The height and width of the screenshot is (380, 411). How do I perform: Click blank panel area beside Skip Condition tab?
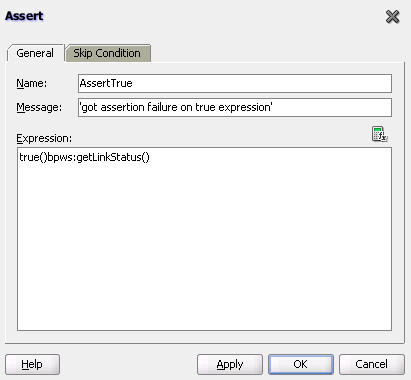click(x=277, y=53)
